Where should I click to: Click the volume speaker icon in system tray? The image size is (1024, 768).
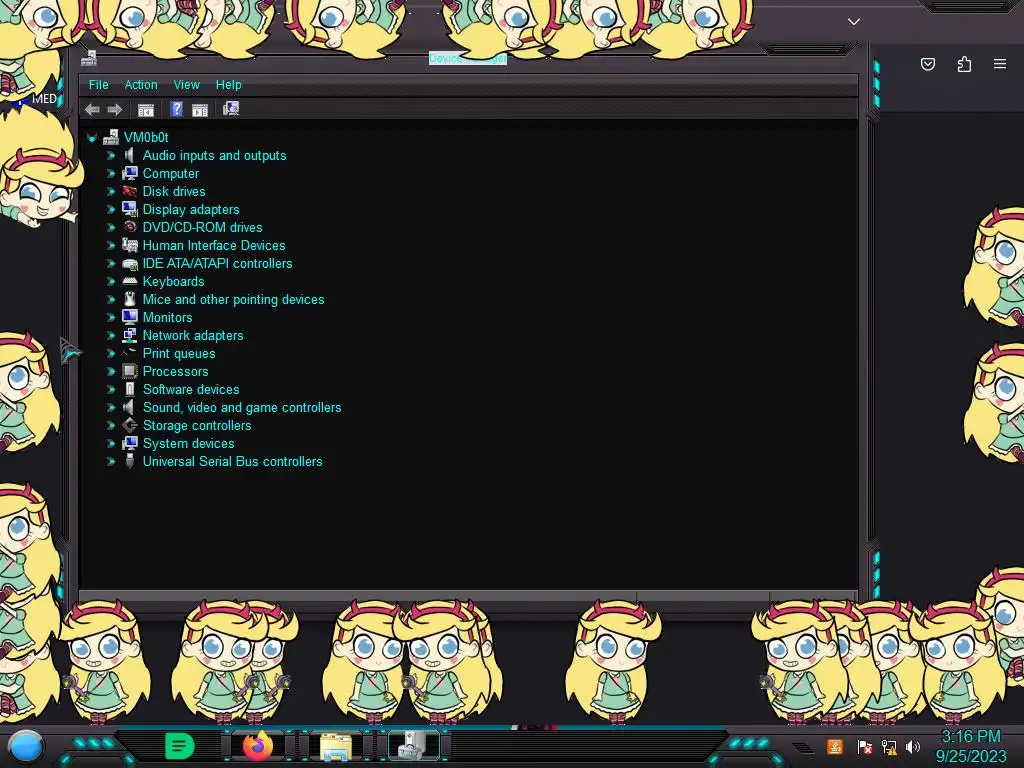(913, 746)
